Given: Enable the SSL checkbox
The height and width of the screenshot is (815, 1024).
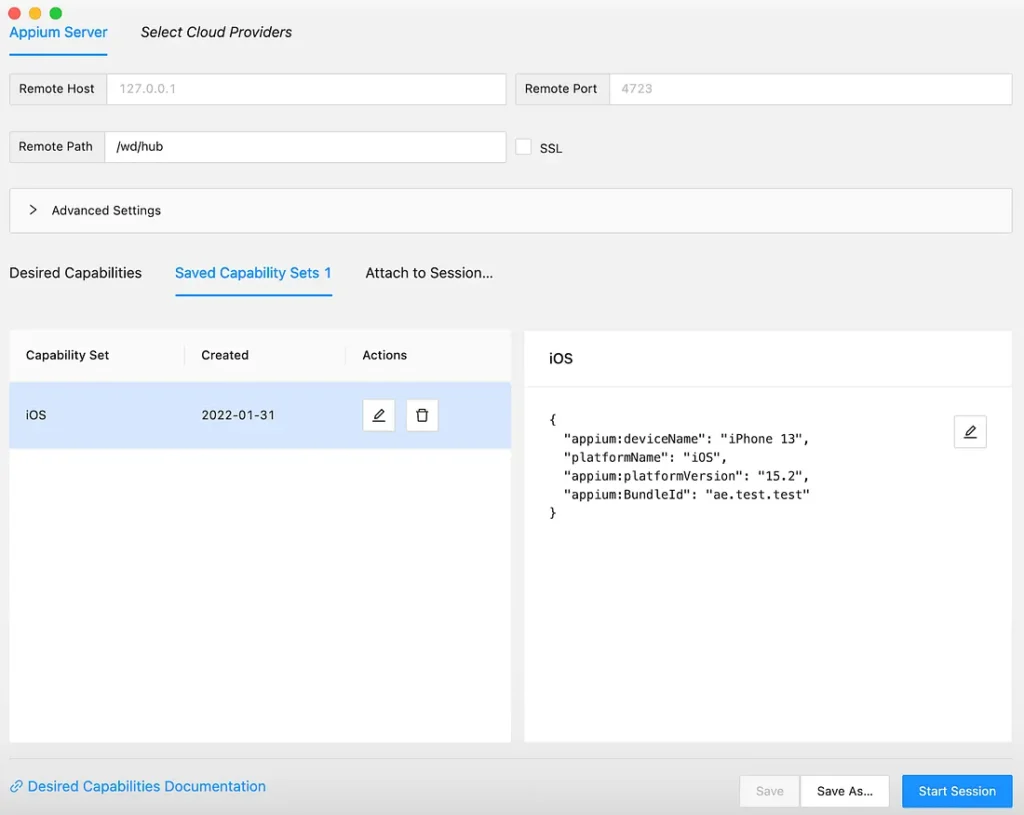Looking at the screenshot, I should tap(524, 147).
